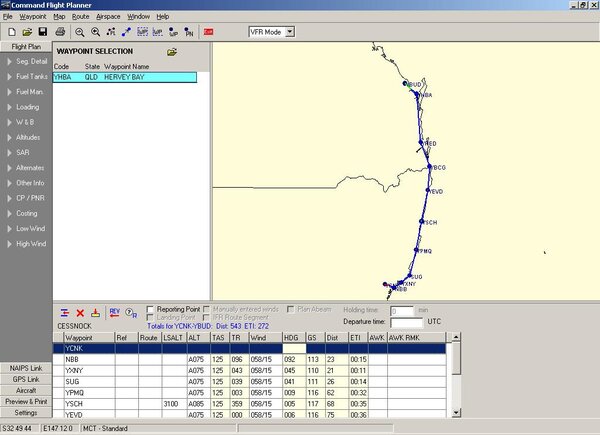Click the Preview & Print button
The image size is (600, 435).
point(26,401)
